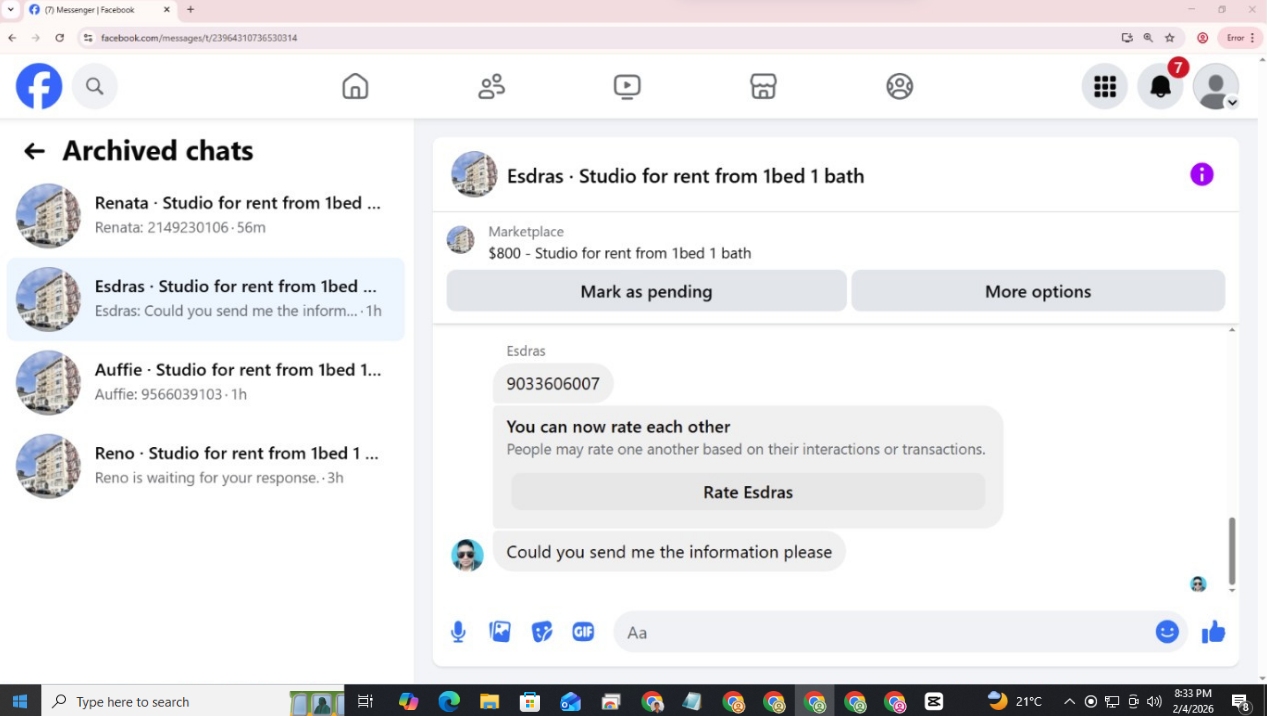Go to the Facebook logo home
The width and height of the screenshot is (1267, 716).
click(39, 86)
